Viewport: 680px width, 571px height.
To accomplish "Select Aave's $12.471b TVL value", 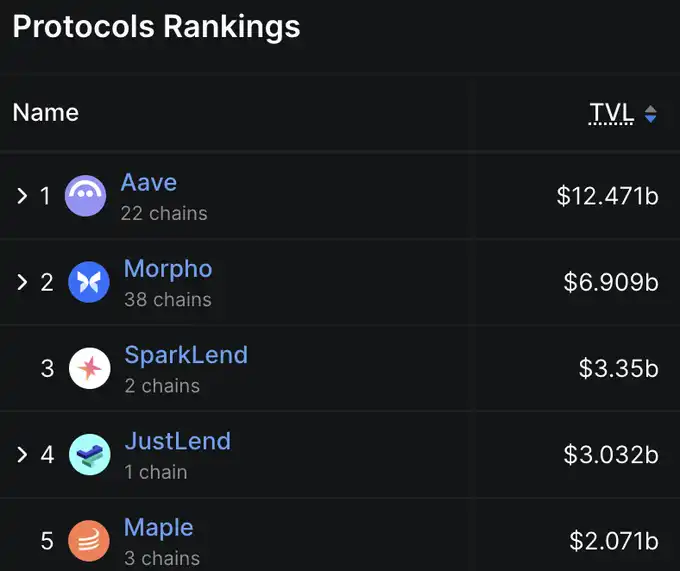I will tap(608, 196).
